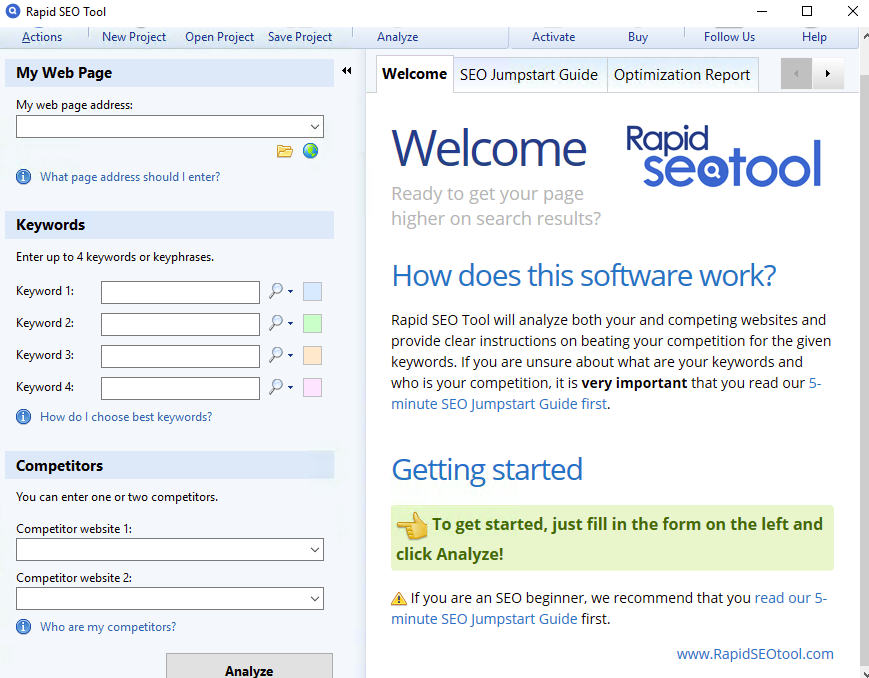Click the 'How does this software work?' heading
This screenshot has width=869, height=678.
[584, 276]
